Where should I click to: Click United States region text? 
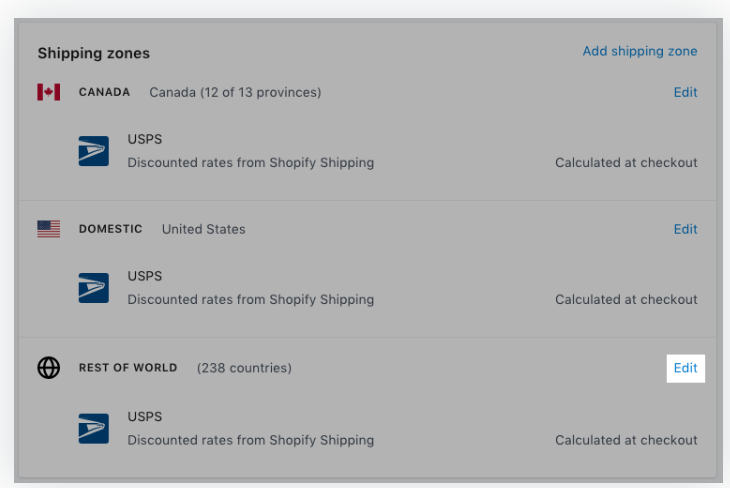tap(203, 229)
